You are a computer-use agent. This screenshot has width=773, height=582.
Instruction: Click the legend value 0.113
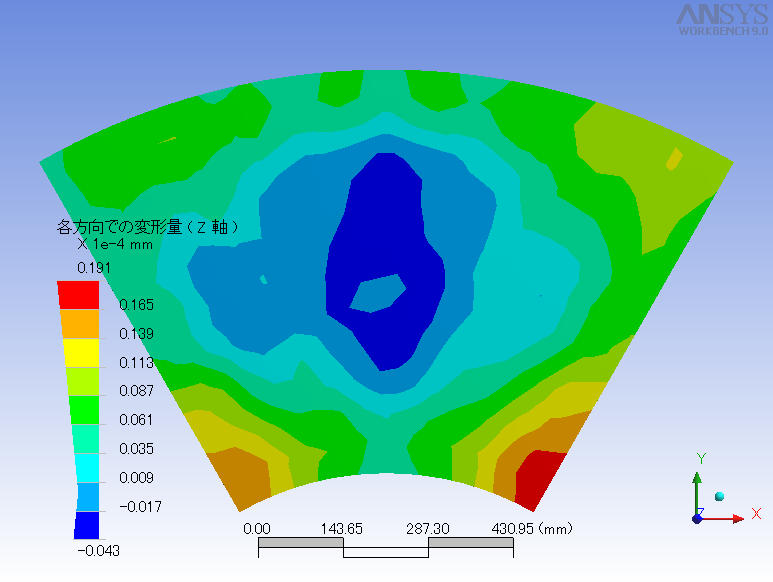tap(137, 363)
